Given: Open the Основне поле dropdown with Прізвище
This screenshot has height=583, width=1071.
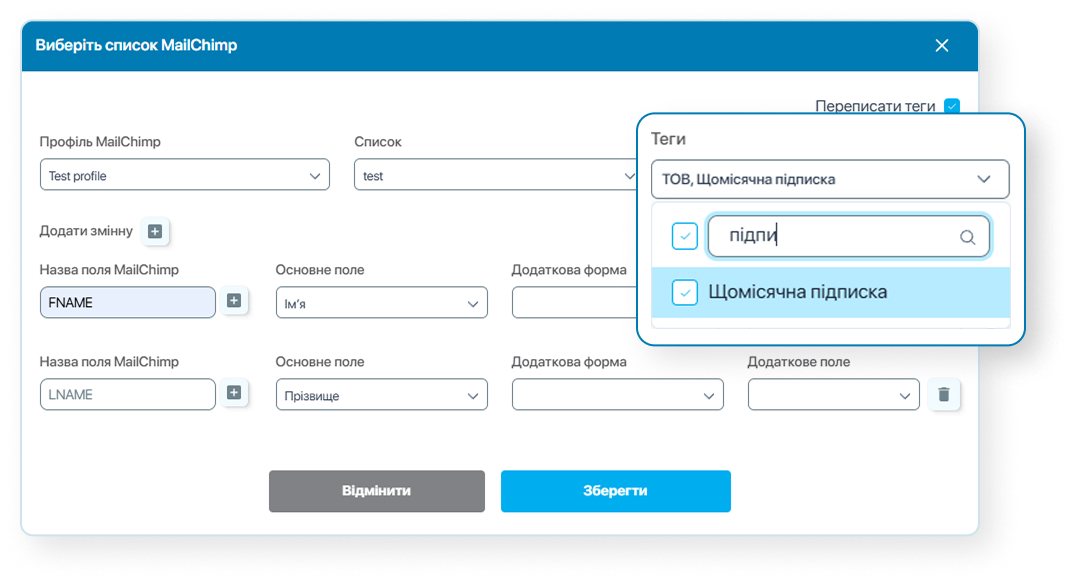Looking at the screenshot, I should (381, 395).
